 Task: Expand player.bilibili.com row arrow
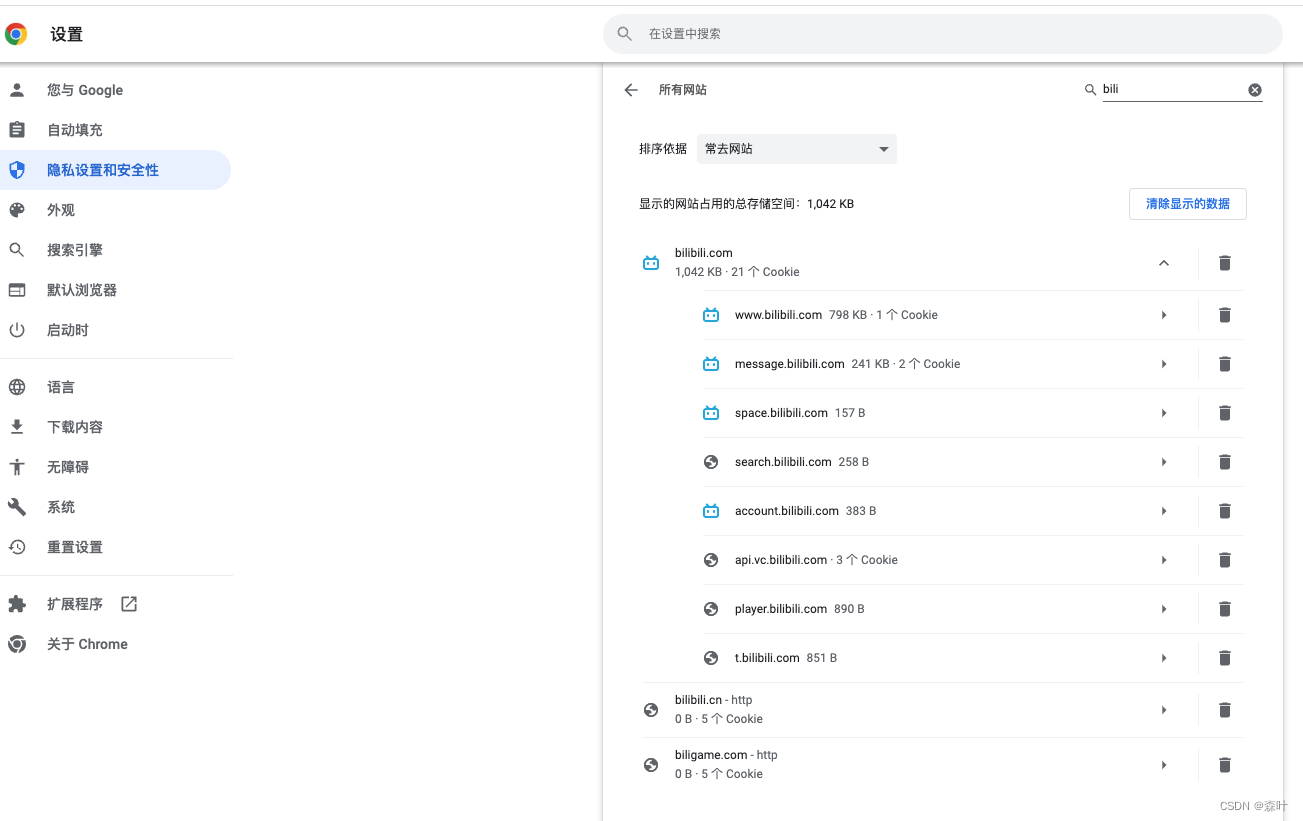(1164, 609)
